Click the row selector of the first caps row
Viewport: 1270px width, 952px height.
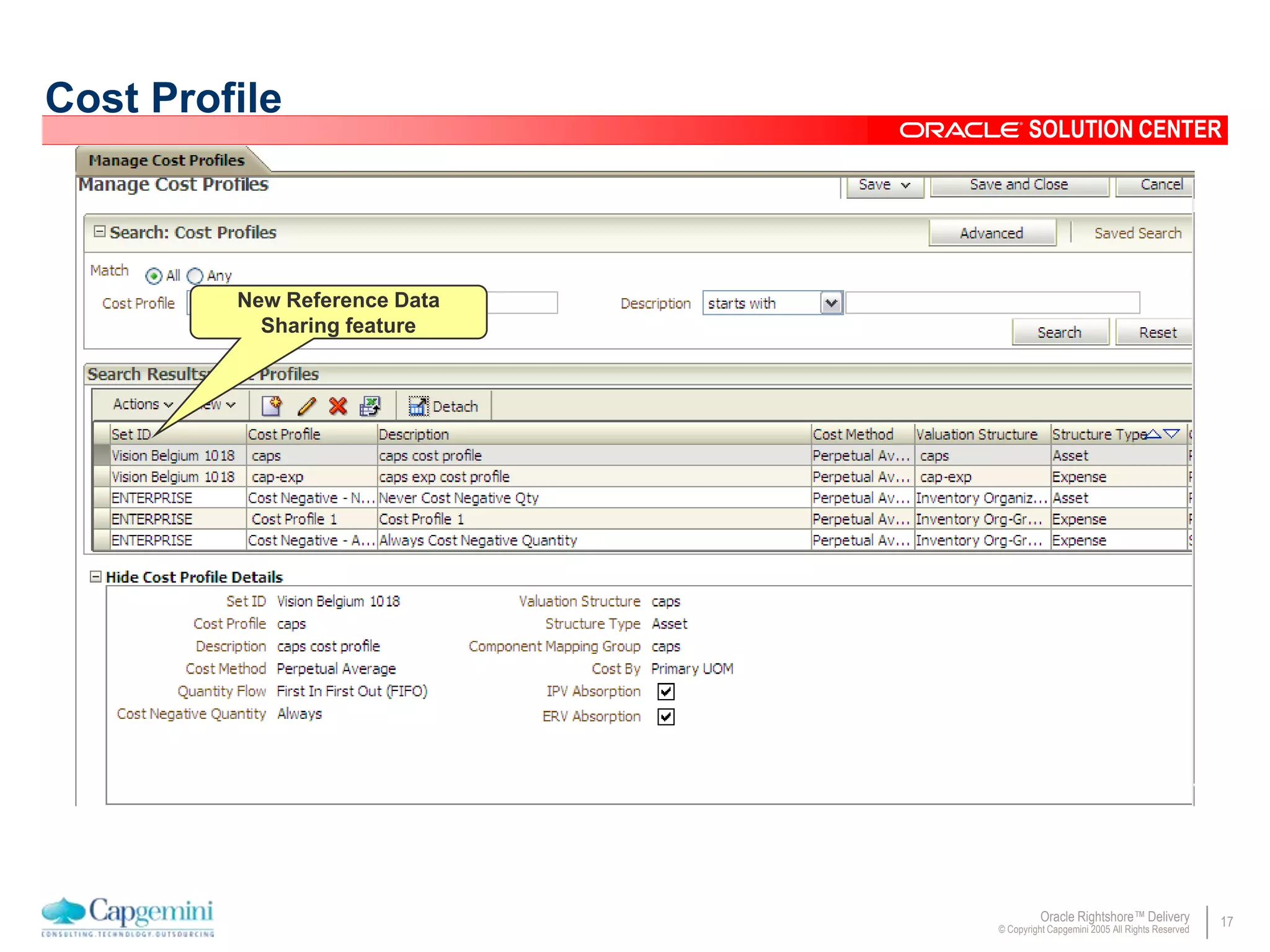tap(102, 456)
